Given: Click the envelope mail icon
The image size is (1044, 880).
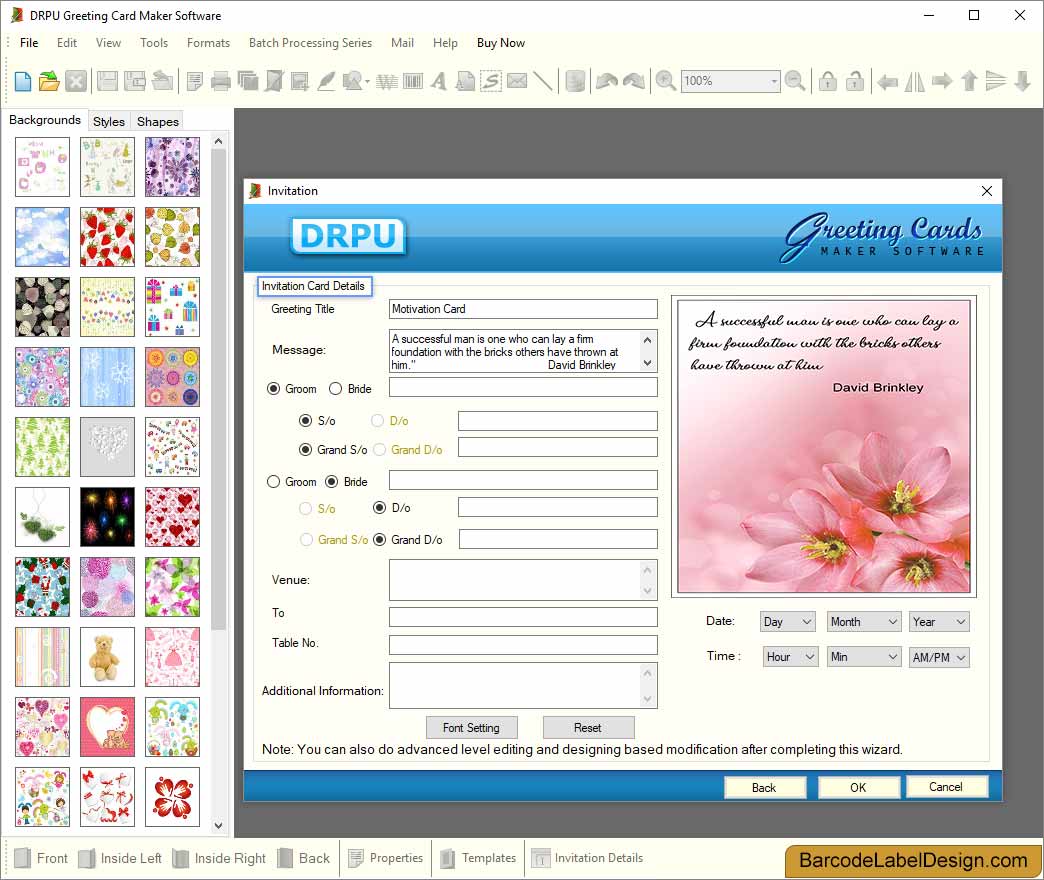Looking at the screenshot, I should point(517,81).
